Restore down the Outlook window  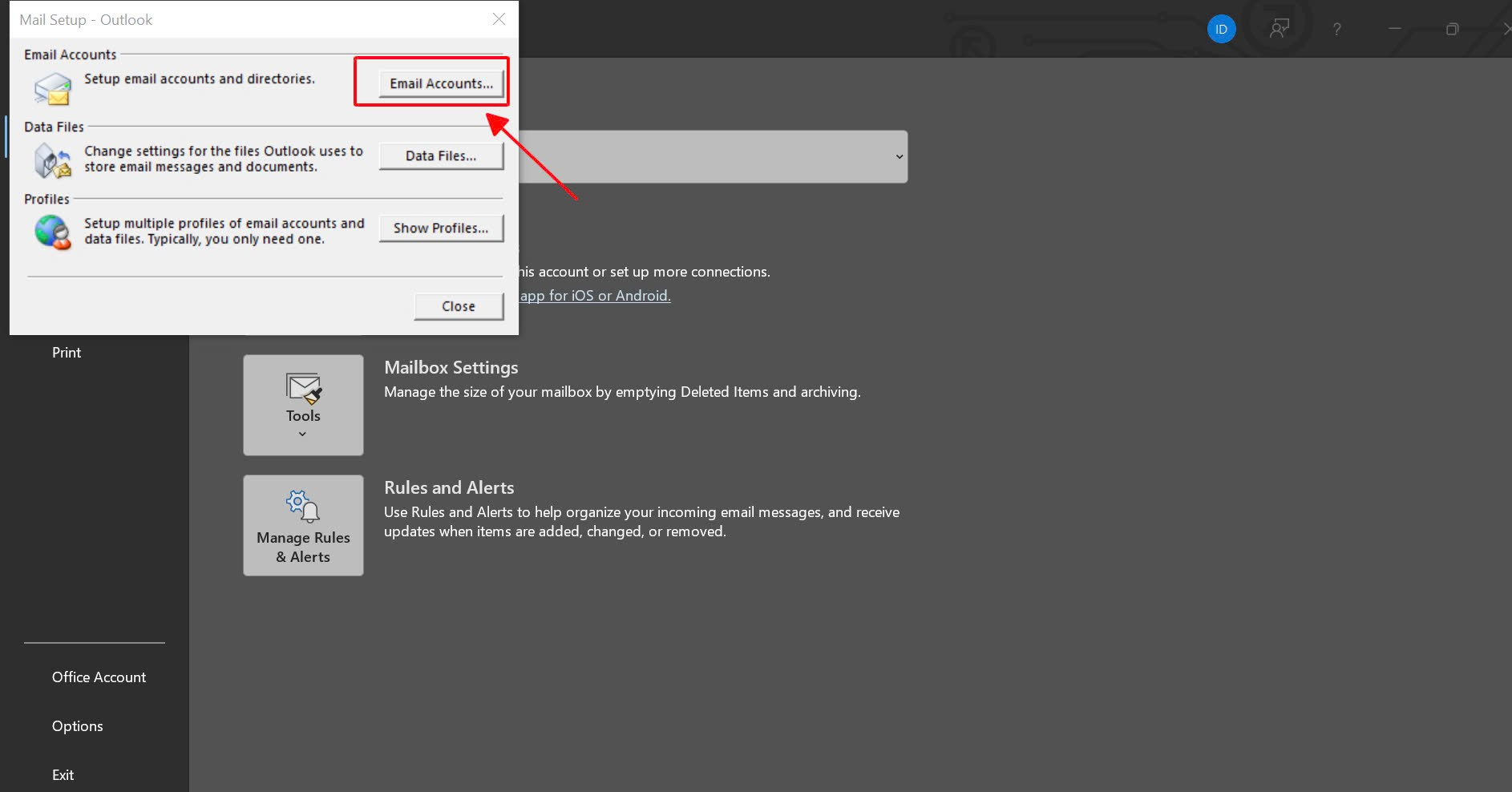point(1452,29)
